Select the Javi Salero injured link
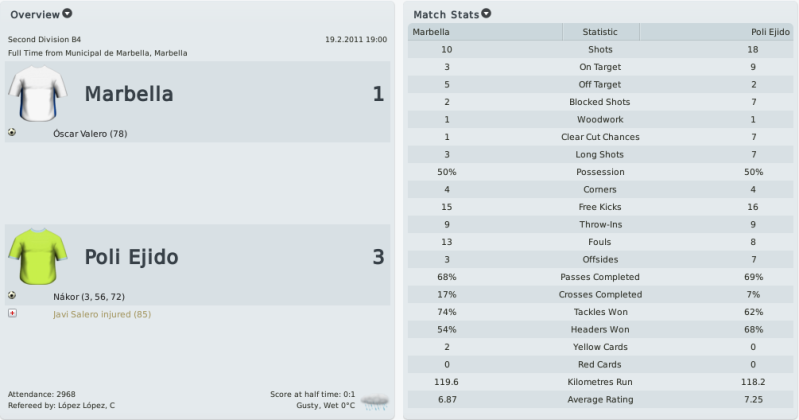The width and height of the screenshot is (799, 420). pyautogui.click(x=102, y=314)
